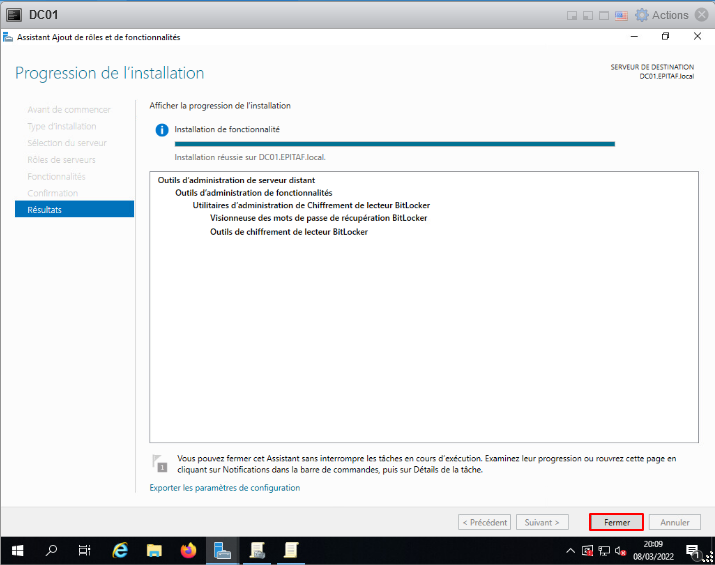
Task: Open the notification center icon
Action: click(692, 550)
